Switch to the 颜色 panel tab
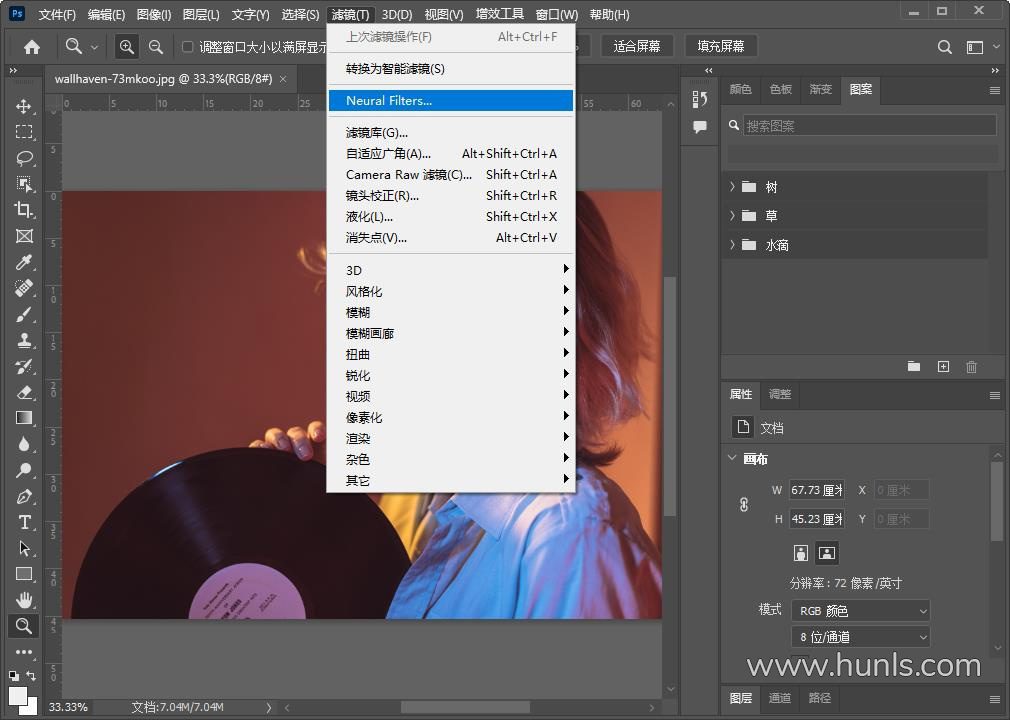1010x720 pixels. [741, 89]
